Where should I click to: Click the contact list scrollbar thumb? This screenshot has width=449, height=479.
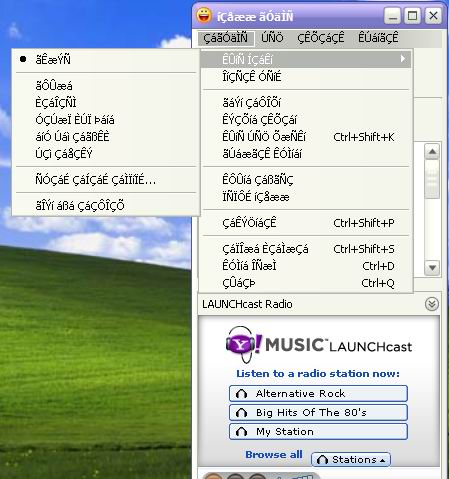coord(432,179)
